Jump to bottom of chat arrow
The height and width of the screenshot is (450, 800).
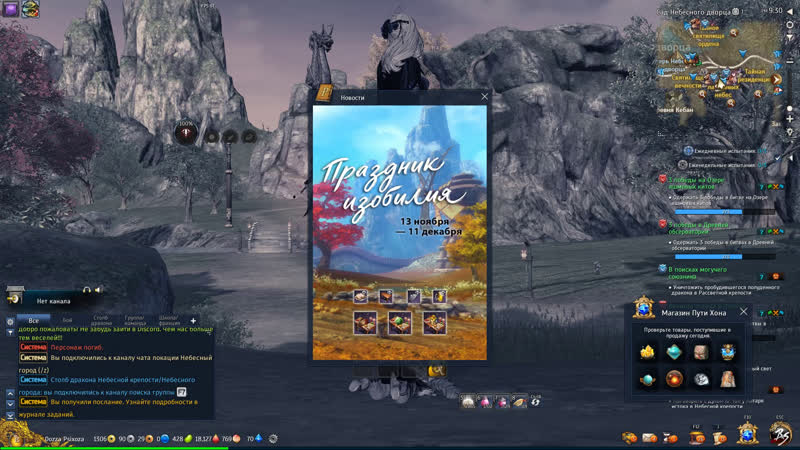[10, 416]
